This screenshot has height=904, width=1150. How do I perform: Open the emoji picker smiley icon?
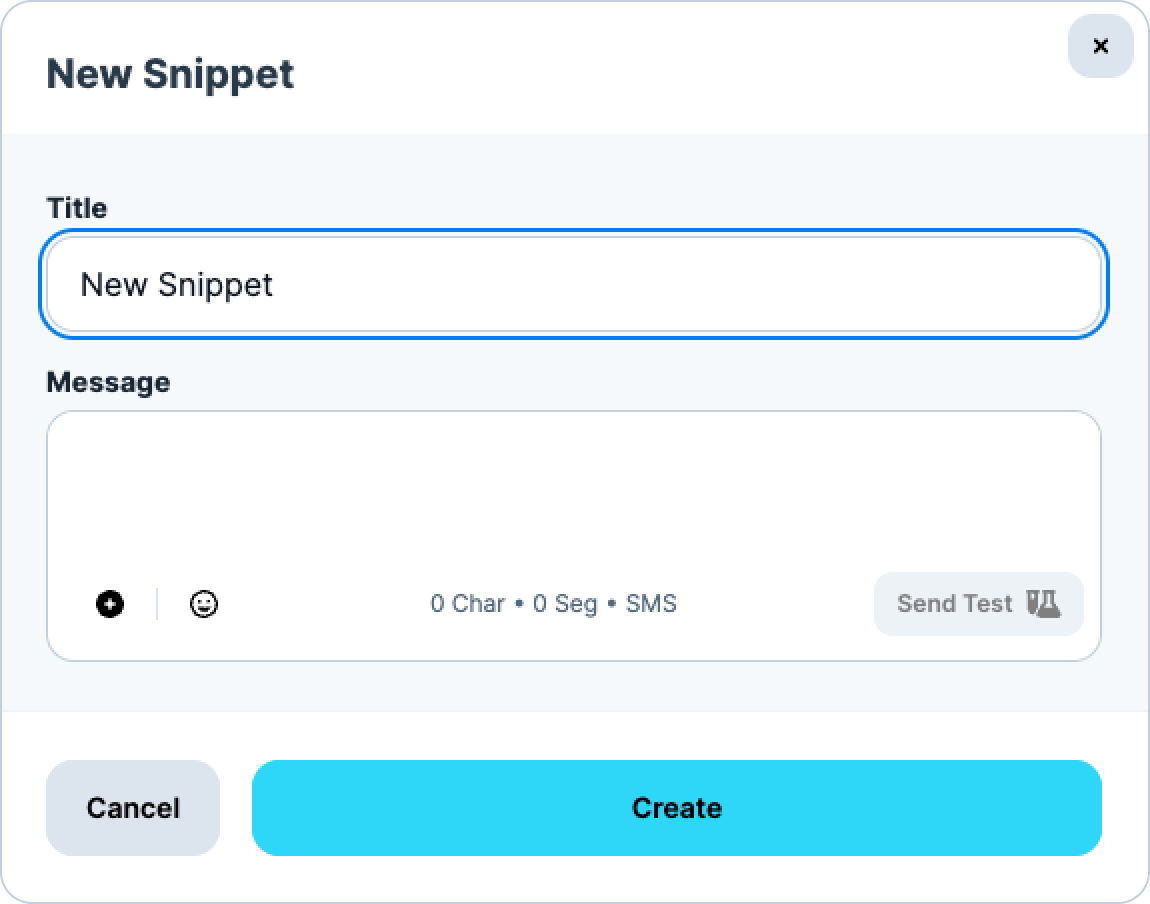point(204,604)
